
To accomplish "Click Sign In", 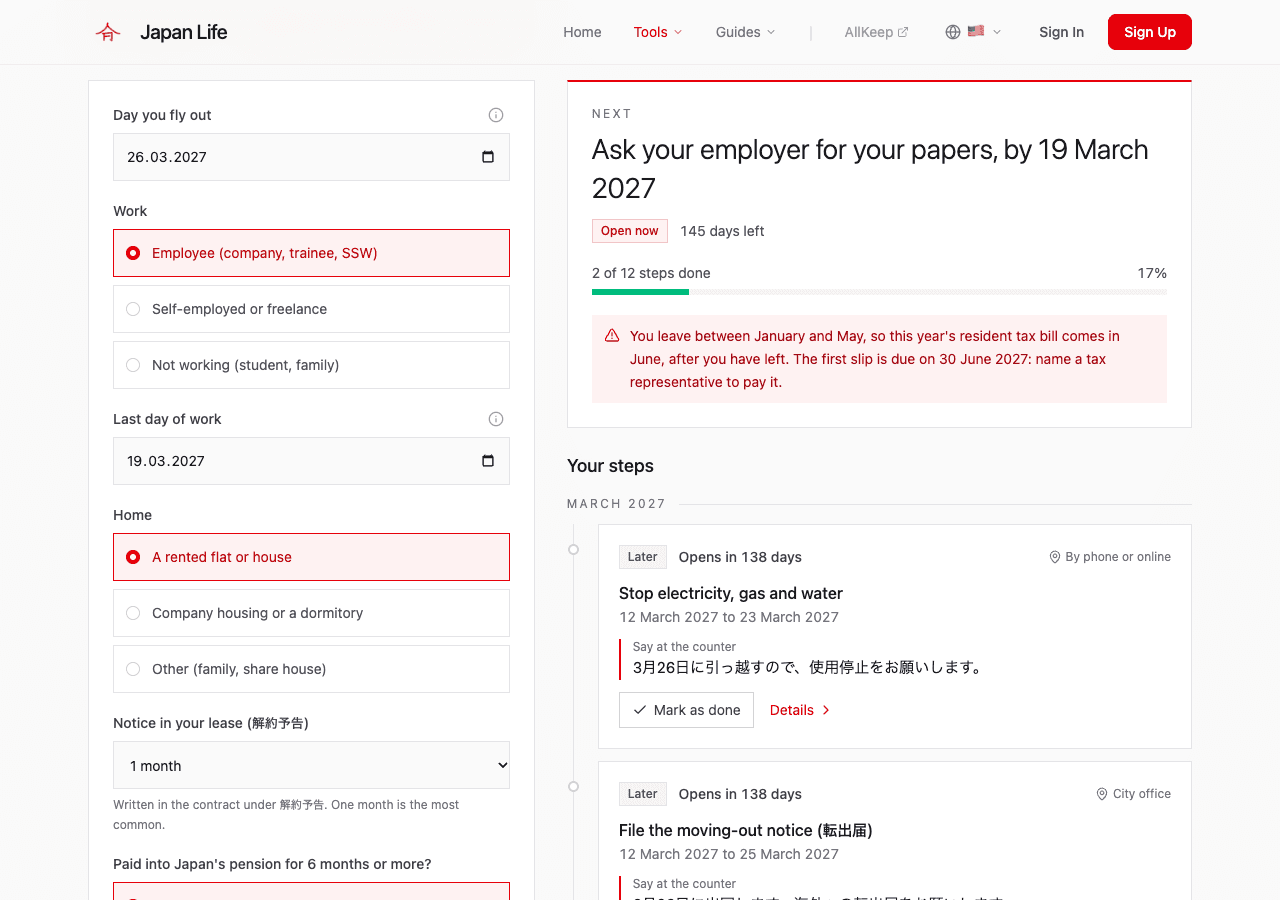I will coord(1061,32).
